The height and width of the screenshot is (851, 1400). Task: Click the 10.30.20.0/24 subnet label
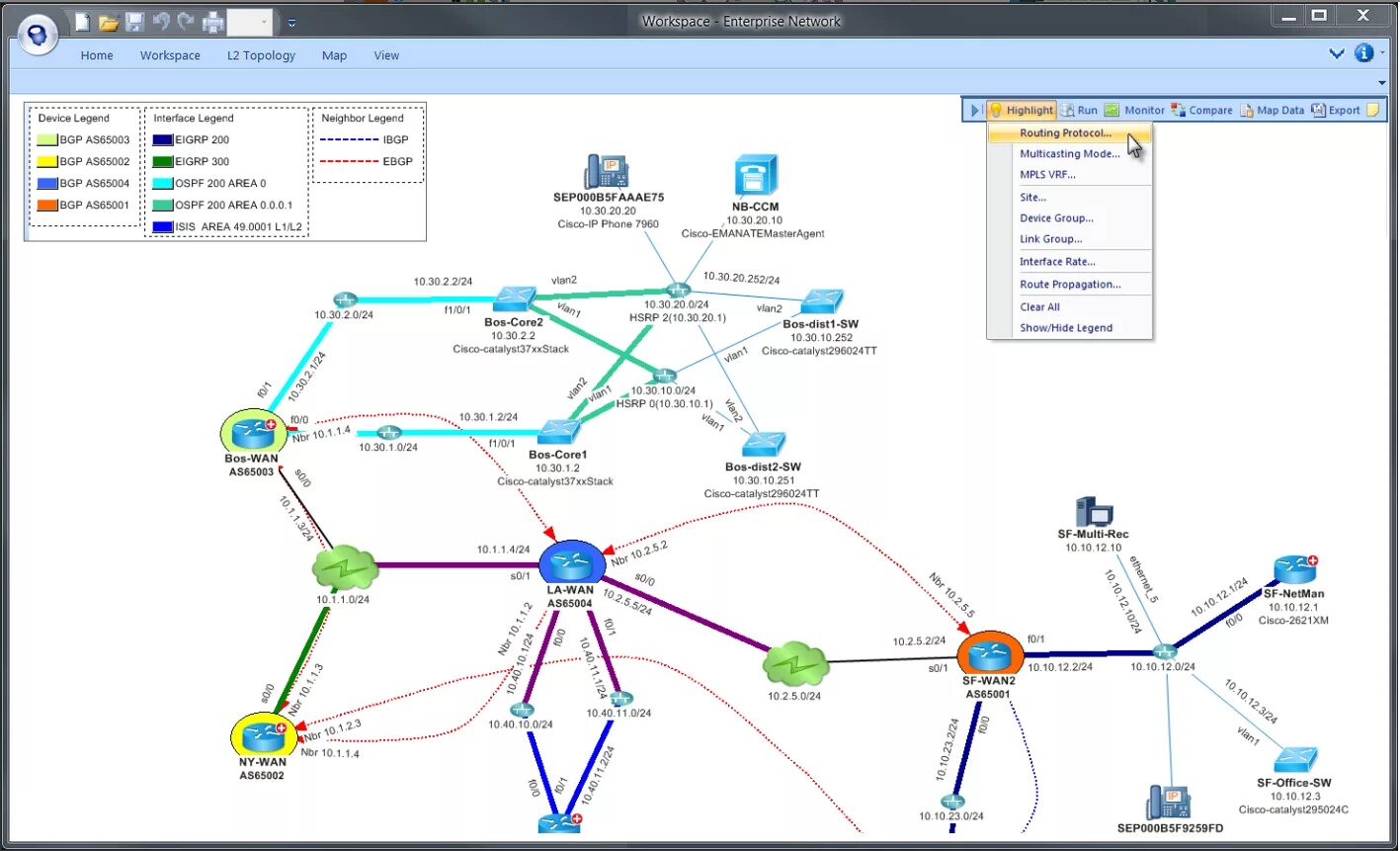(x=678, y=305)
